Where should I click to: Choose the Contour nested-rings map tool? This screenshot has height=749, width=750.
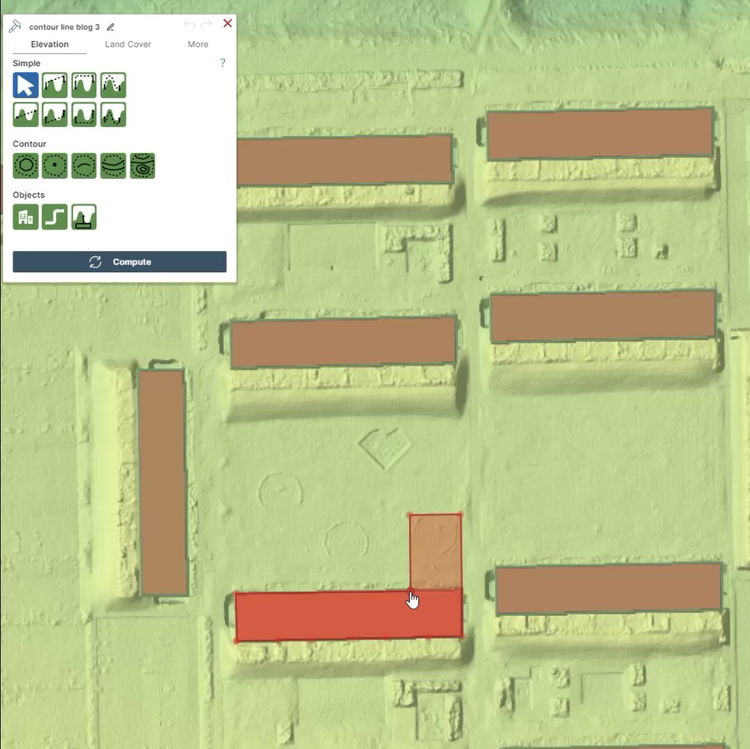pyautogui.click(x=143, y=165)
